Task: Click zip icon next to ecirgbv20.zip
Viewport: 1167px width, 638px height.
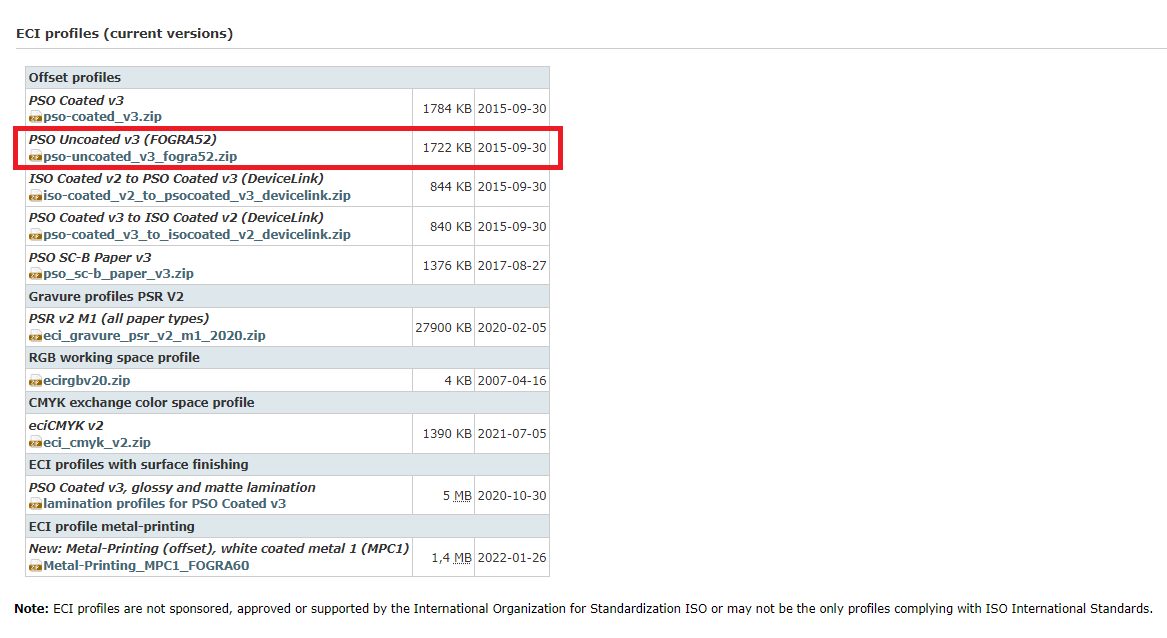Action: 35,381
